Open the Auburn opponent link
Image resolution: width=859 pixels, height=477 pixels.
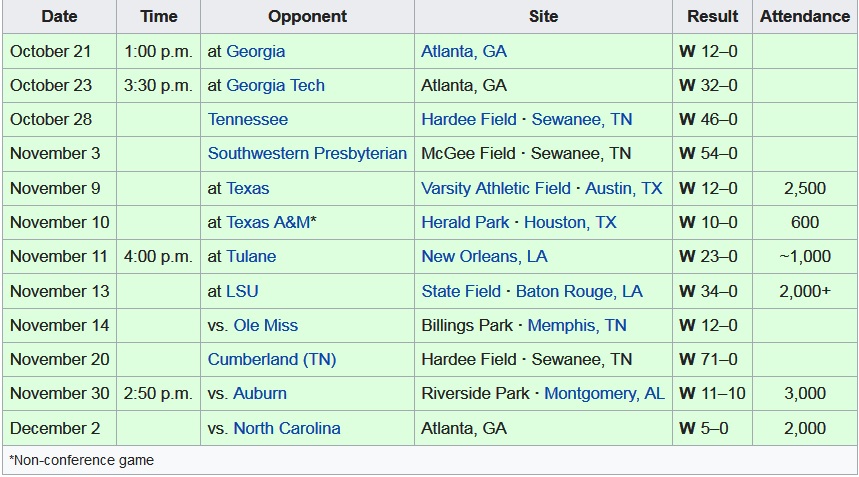260,393
